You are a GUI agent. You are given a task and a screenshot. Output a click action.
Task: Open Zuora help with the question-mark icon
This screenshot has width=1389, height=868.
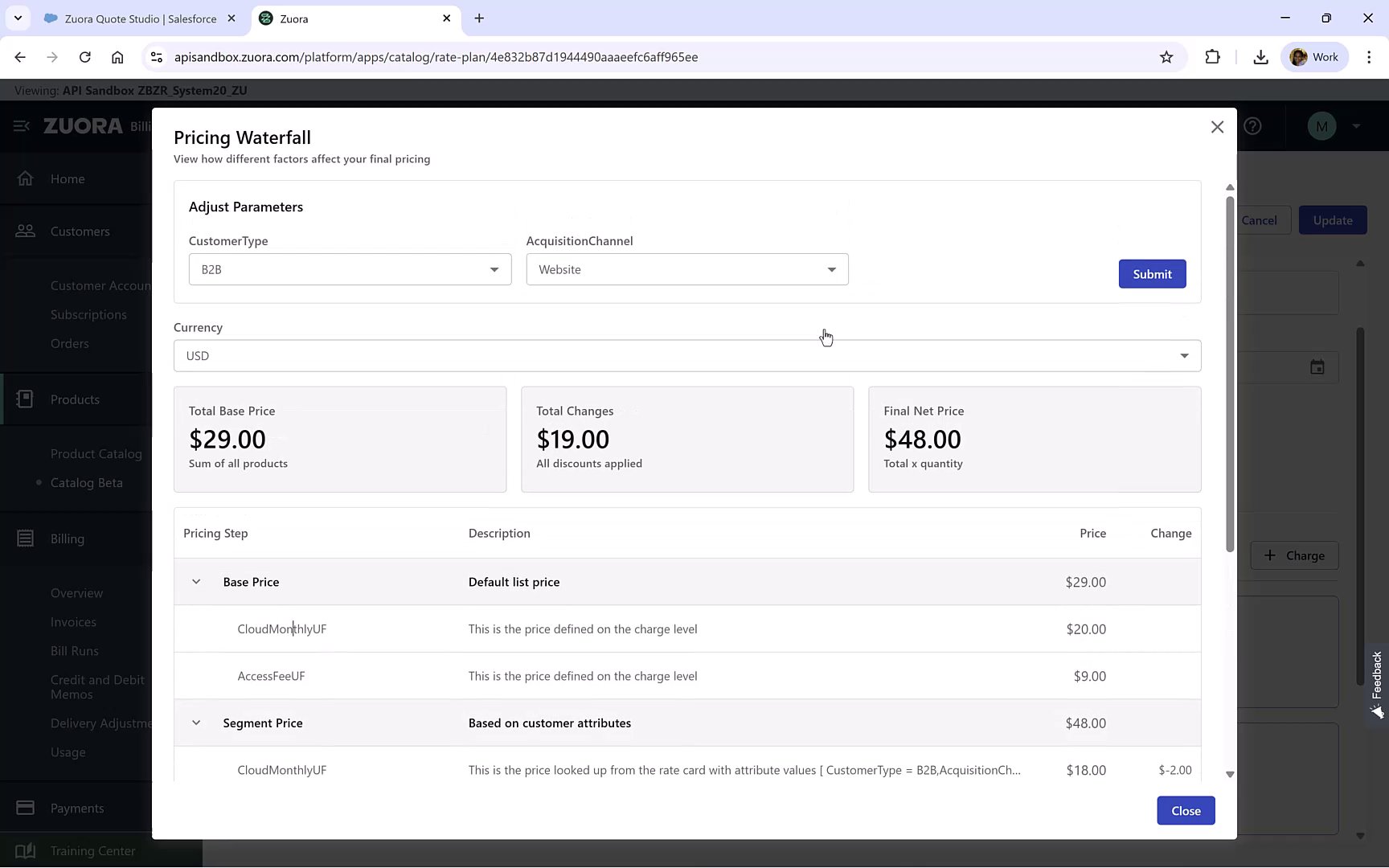[1253, 126]
